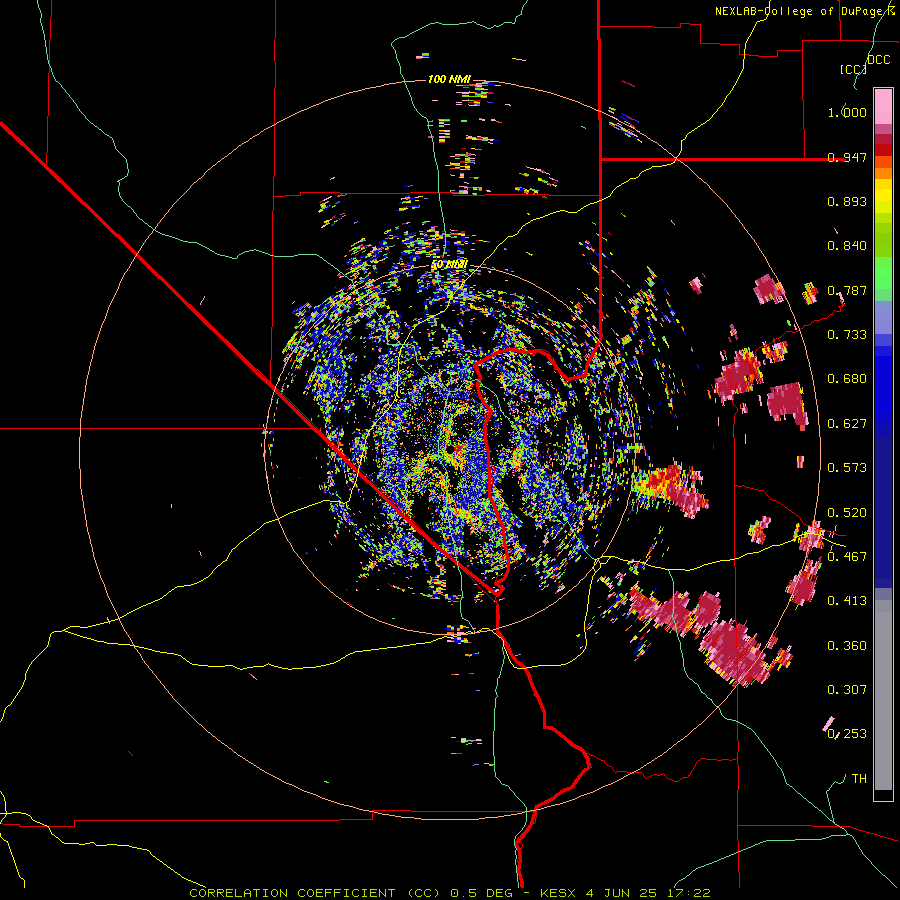Click the 0.413 scale value
Viewport: 900px width, 900px height.
click(x=847, y=601)
